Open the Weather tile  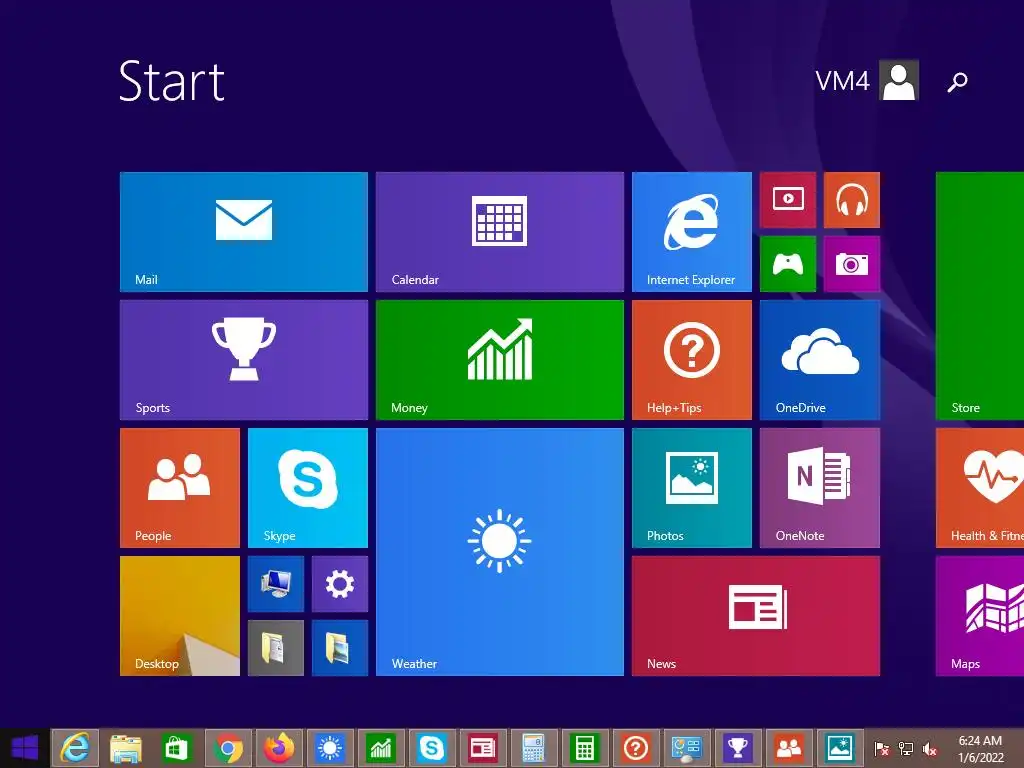click(x=500, y=552)
